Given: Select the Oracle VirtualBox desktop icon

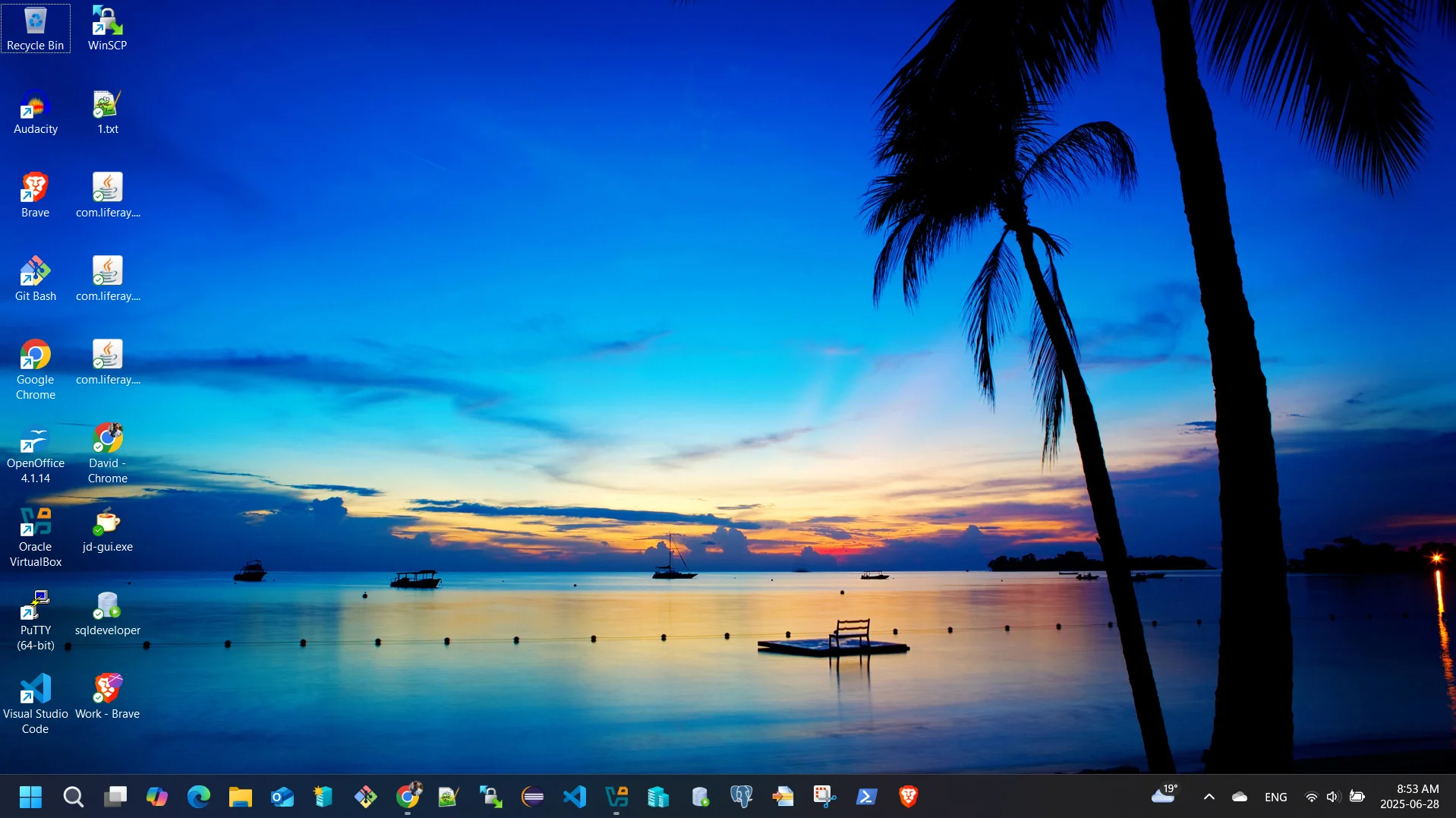Looking at the screenshot, I should click(36, 537).
